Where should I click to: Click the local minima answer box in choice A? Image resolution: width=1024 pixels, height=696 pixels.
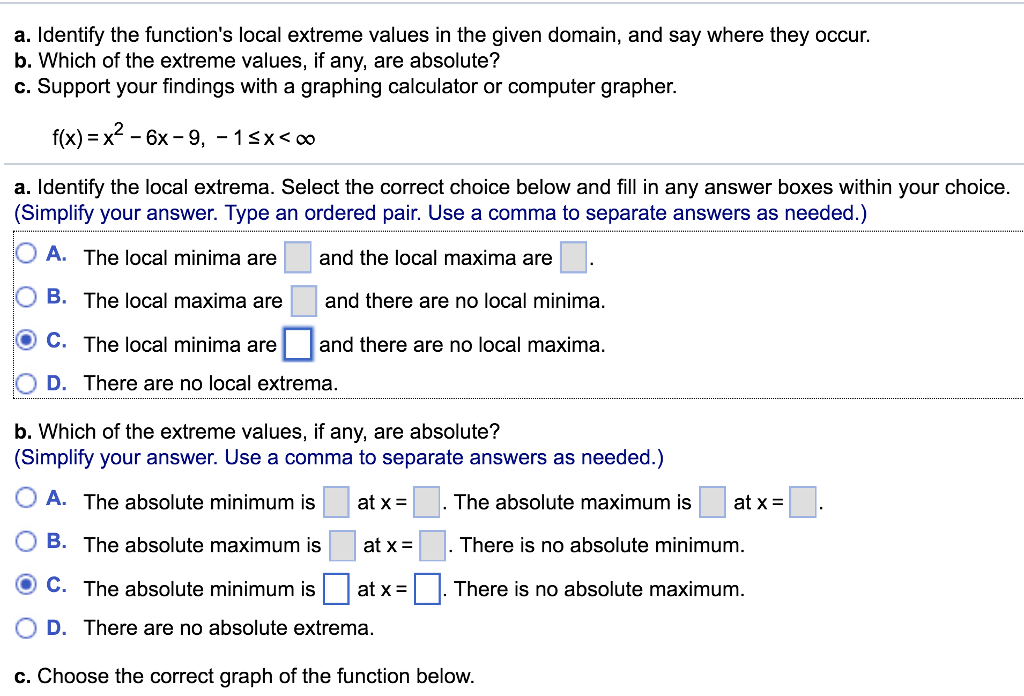tap(297, 257)
